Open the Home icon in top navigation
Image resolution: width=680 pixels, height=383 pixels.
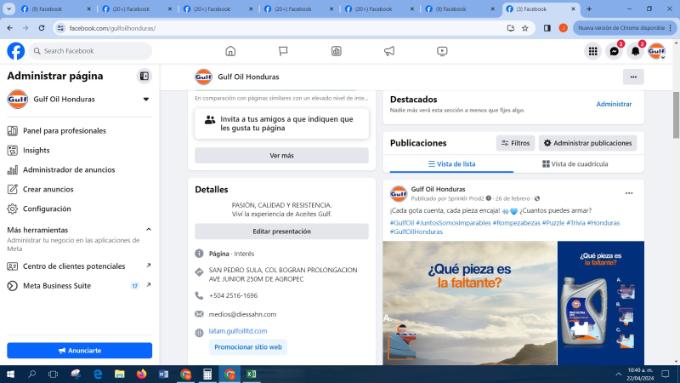pos(230,51)
